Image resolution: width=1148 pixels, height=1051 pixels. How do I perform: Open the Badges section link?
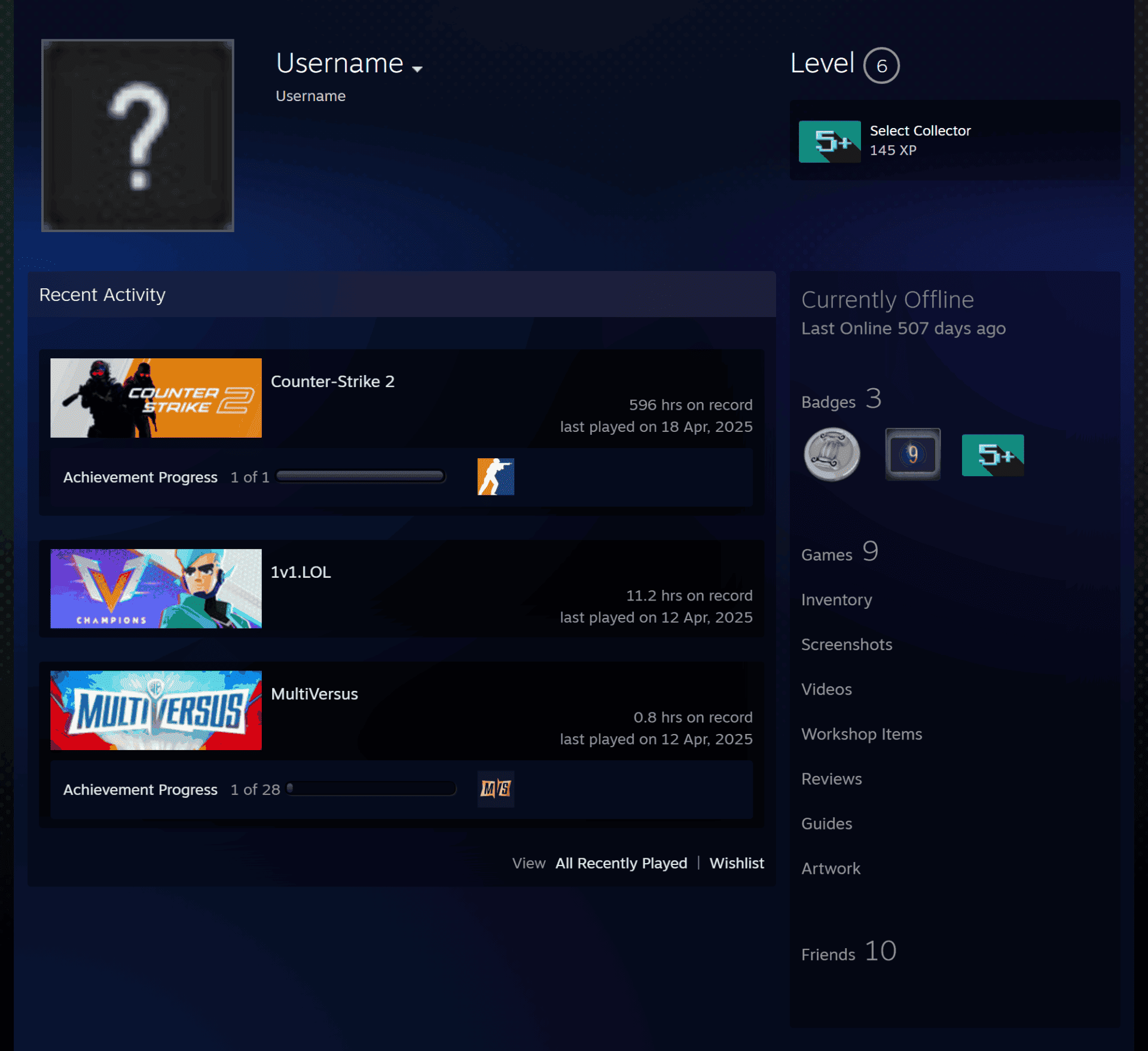click(x=841, y=399)
